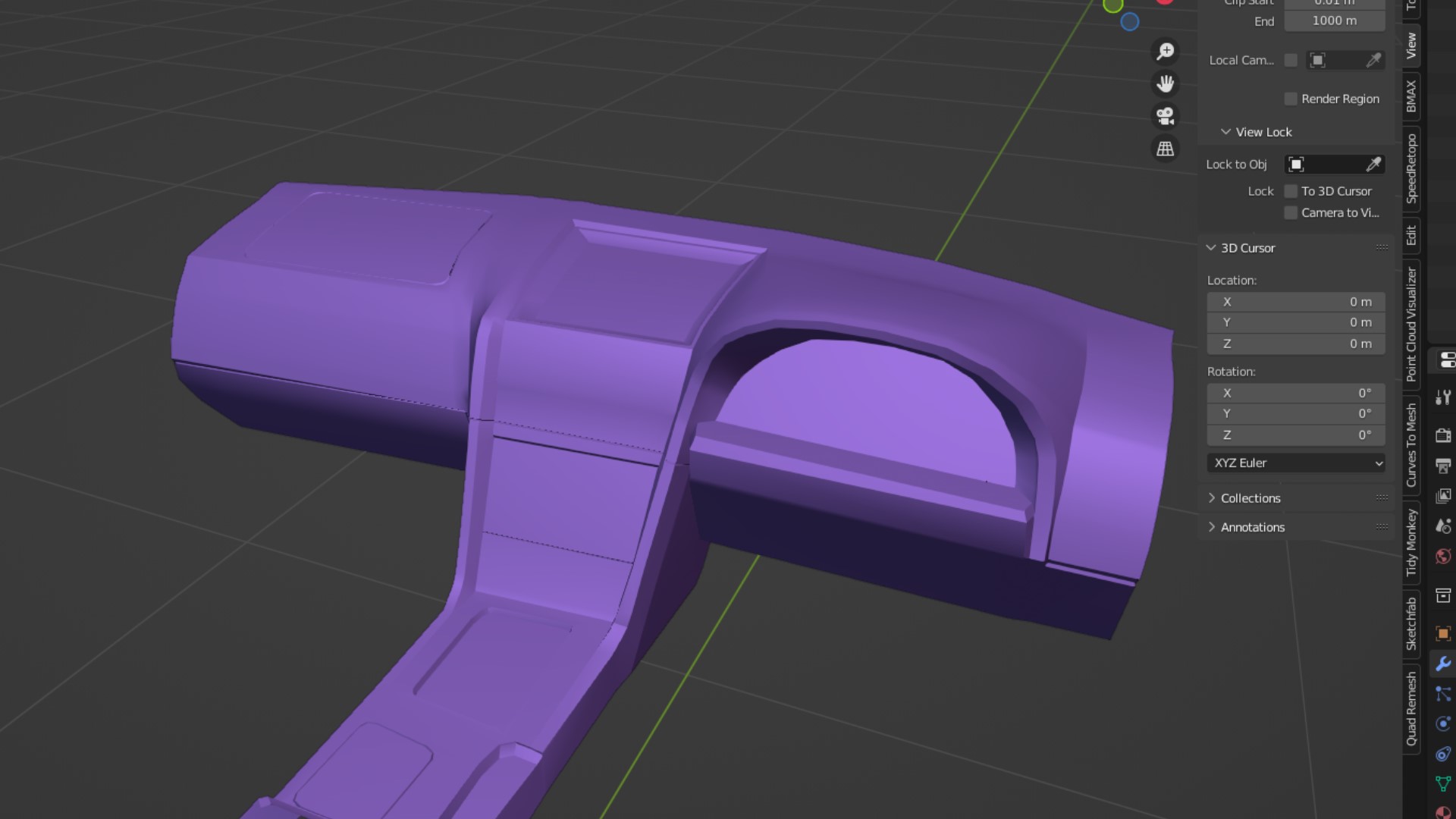Enable Render Region checkbox
1456x819 pixels.
tap(1291, 99)
